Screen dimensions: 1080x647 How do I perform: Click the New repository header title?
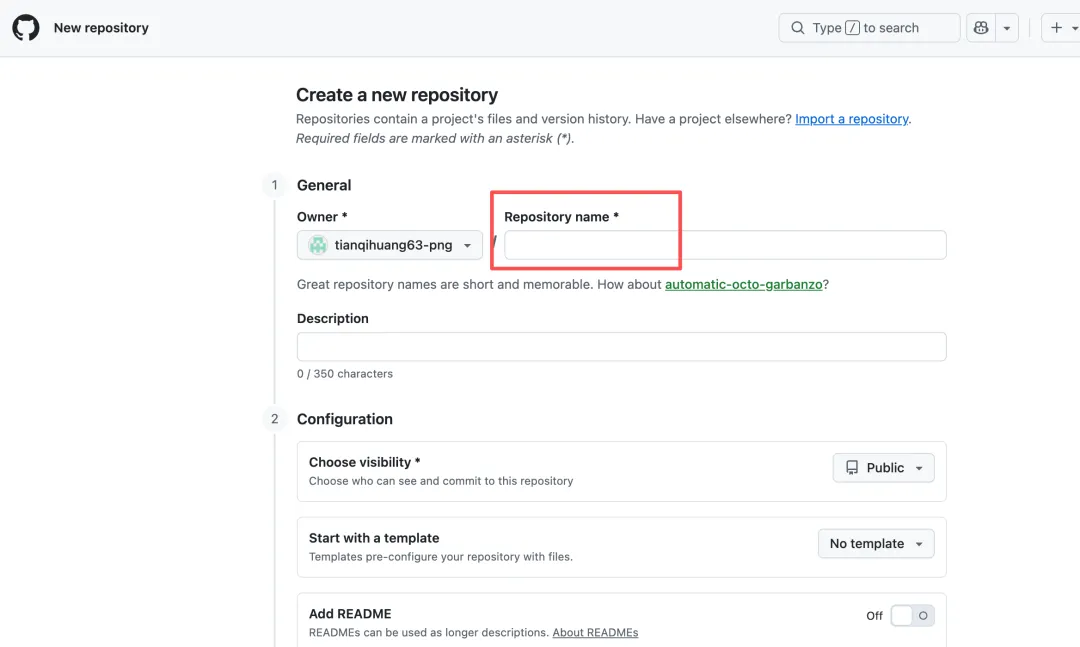pos(101,28)
